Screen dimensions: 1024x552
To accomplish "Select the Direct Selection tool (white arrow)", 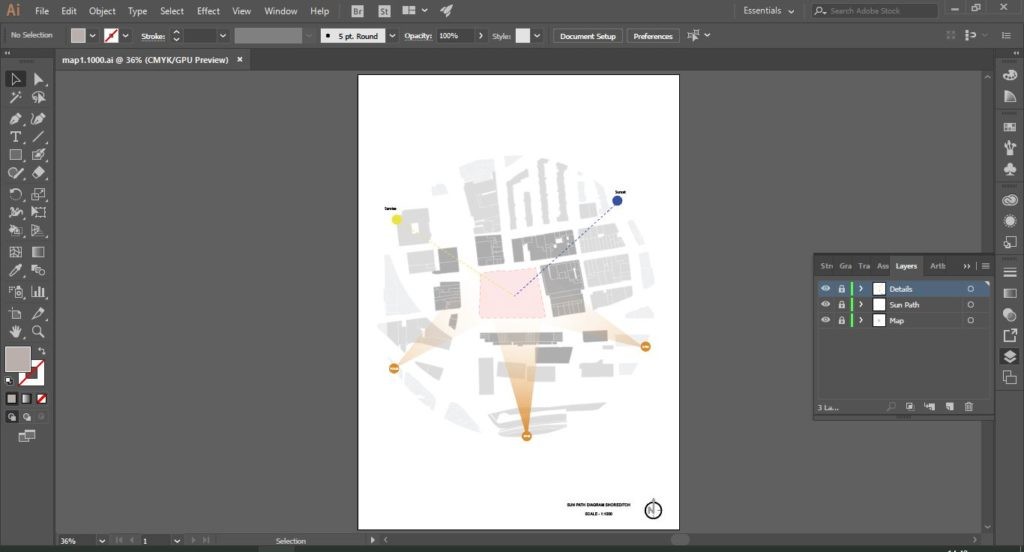I will [39, 79].
